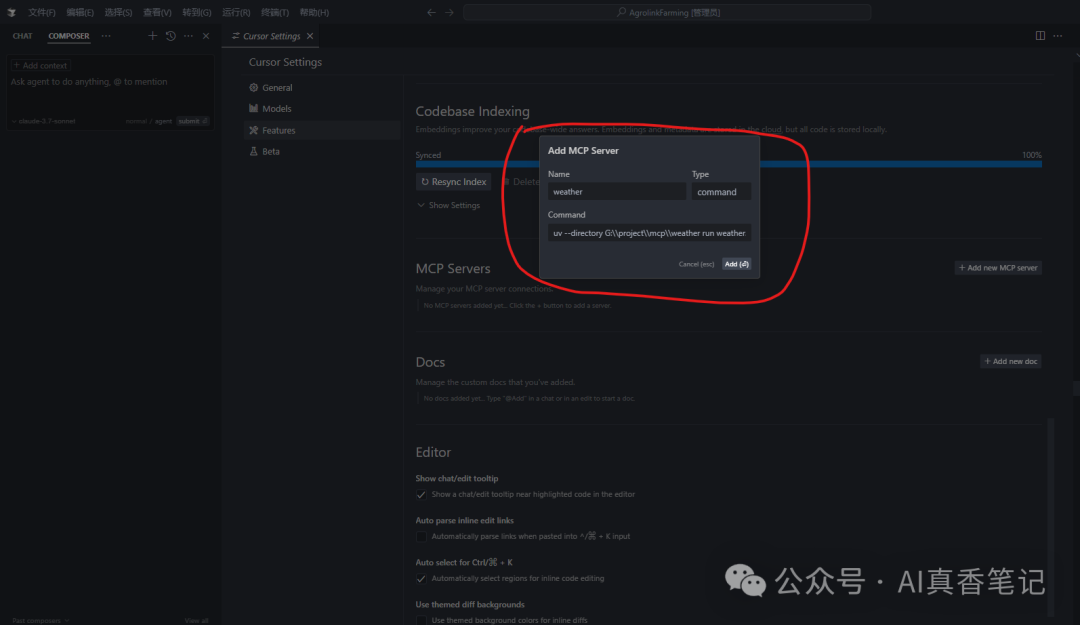Switch to the CHAT tab
The height and width of the screenshot is (625, 1080).
(x=22, y=36)
